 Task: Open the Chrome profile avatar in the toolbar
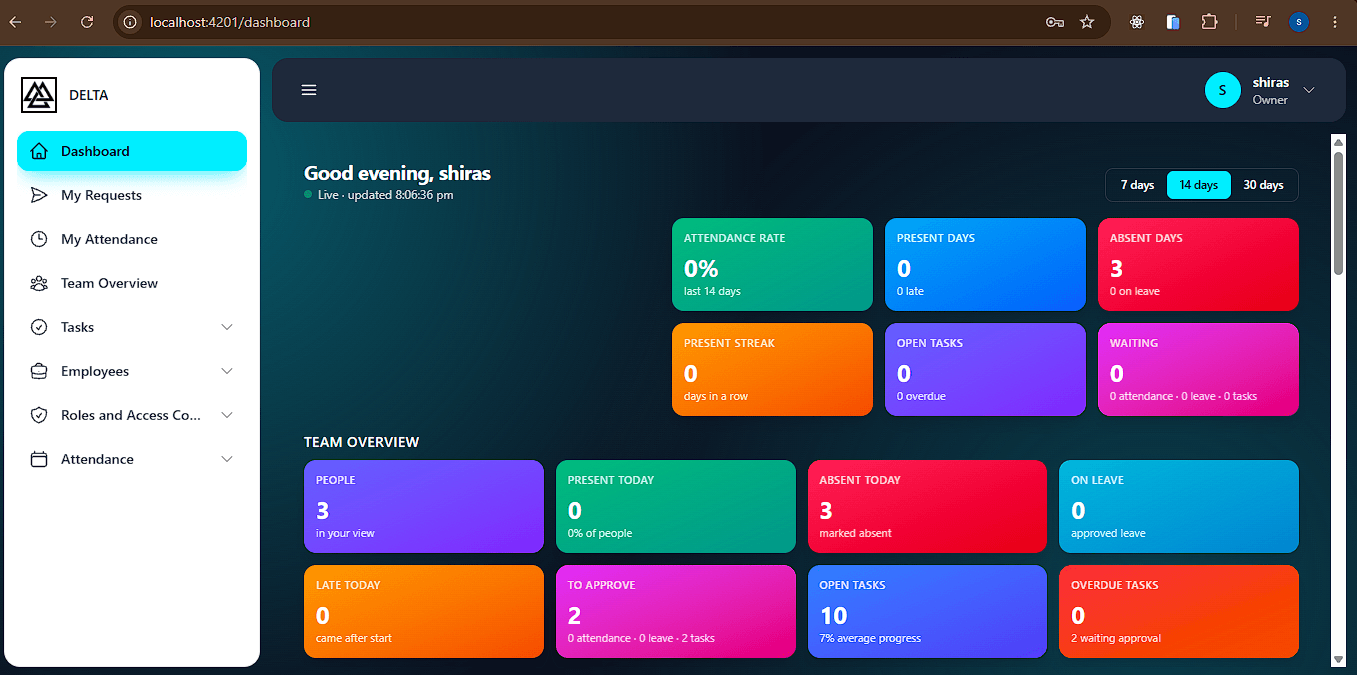1299,22
